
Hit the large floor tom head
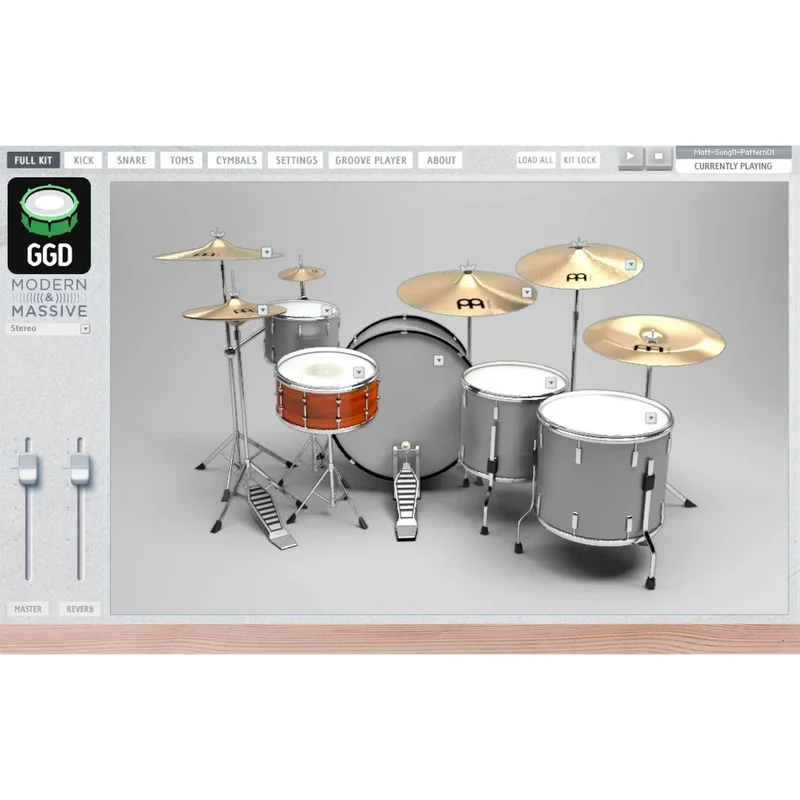click(x=604, y=414)
